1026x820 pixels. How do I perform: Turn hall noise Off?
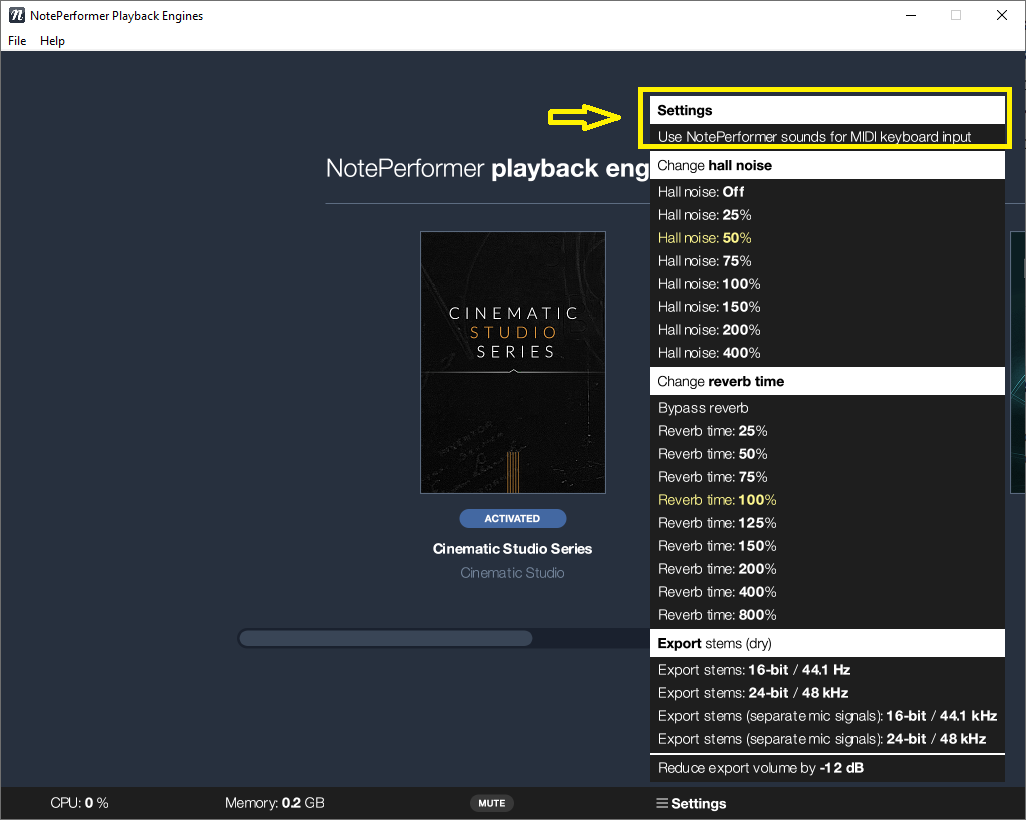coord(698,191)
